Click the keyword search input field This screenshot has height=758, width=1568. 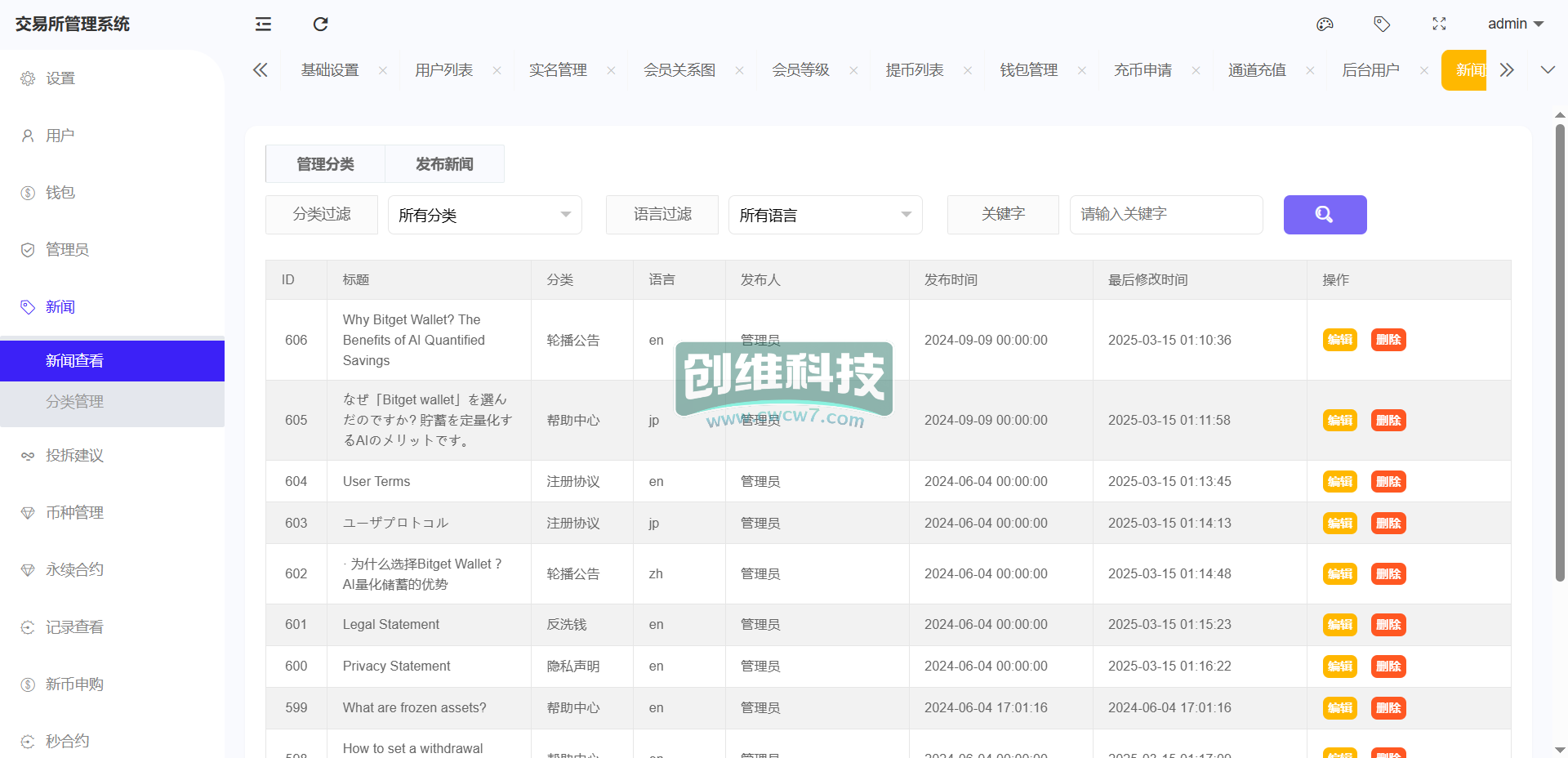click(1165, 215)
